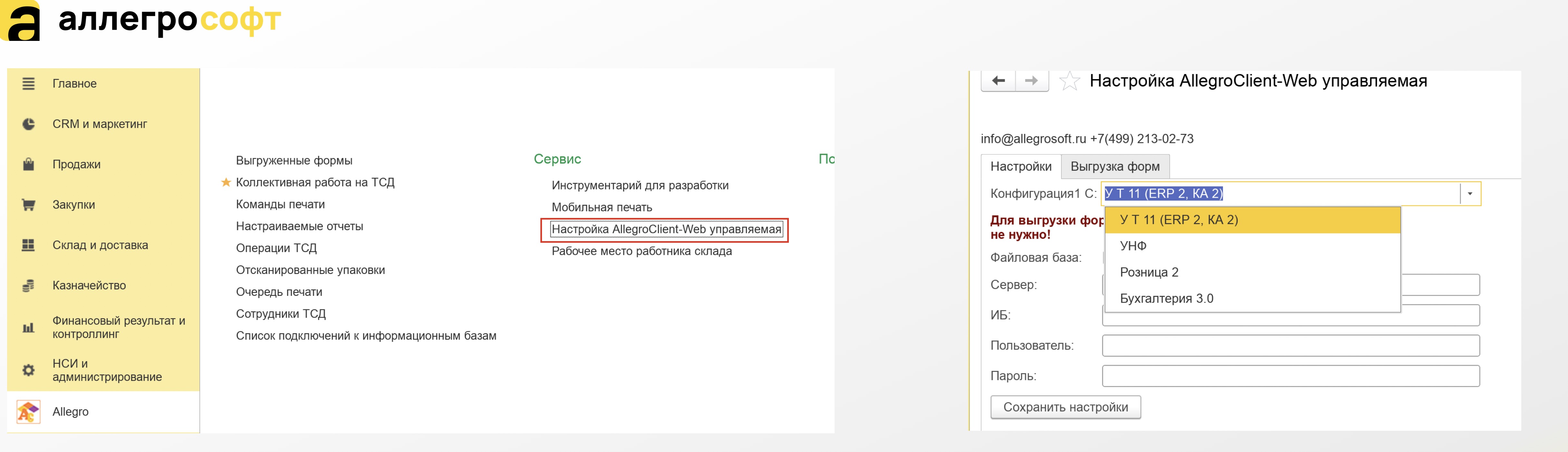The width and height of the screenshot is (1568, 452).
Task: Open Выгруженные формы
Action: 294,161
